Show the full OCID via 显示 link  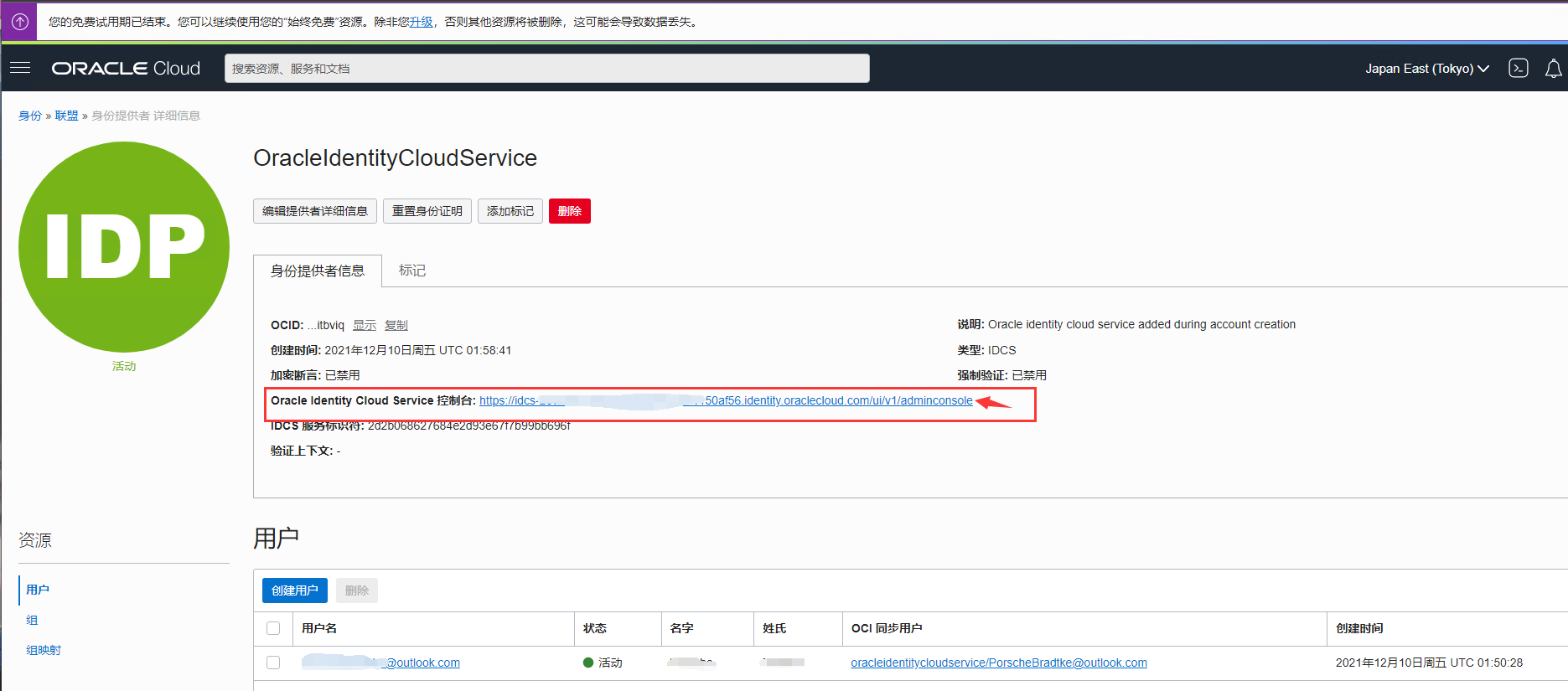tap(365, 325)
